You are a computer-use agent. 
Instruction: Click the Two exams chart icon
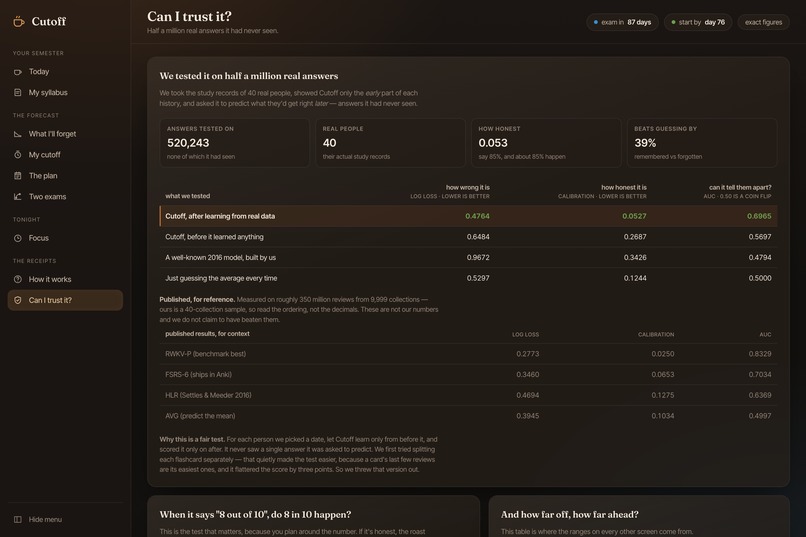17,196
